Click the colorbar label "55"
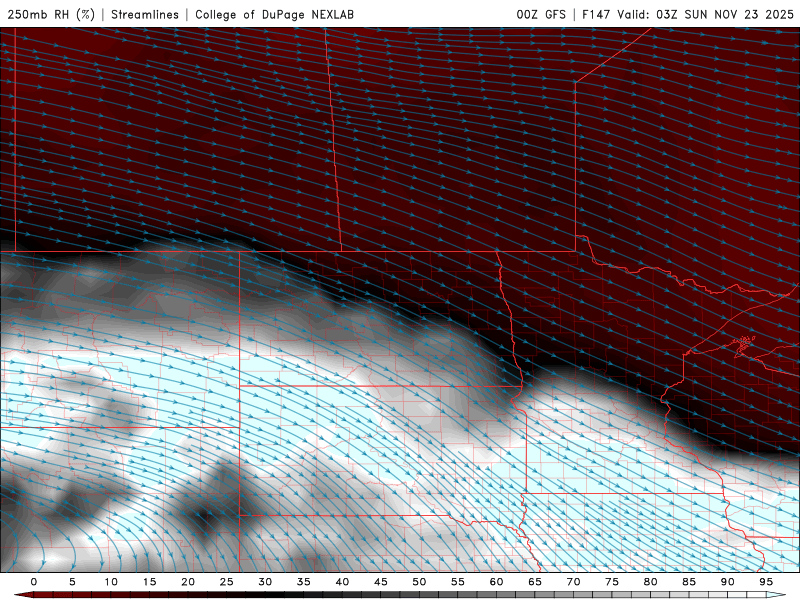The height and width of the screenshot is (600, 800). click(458, 582)
